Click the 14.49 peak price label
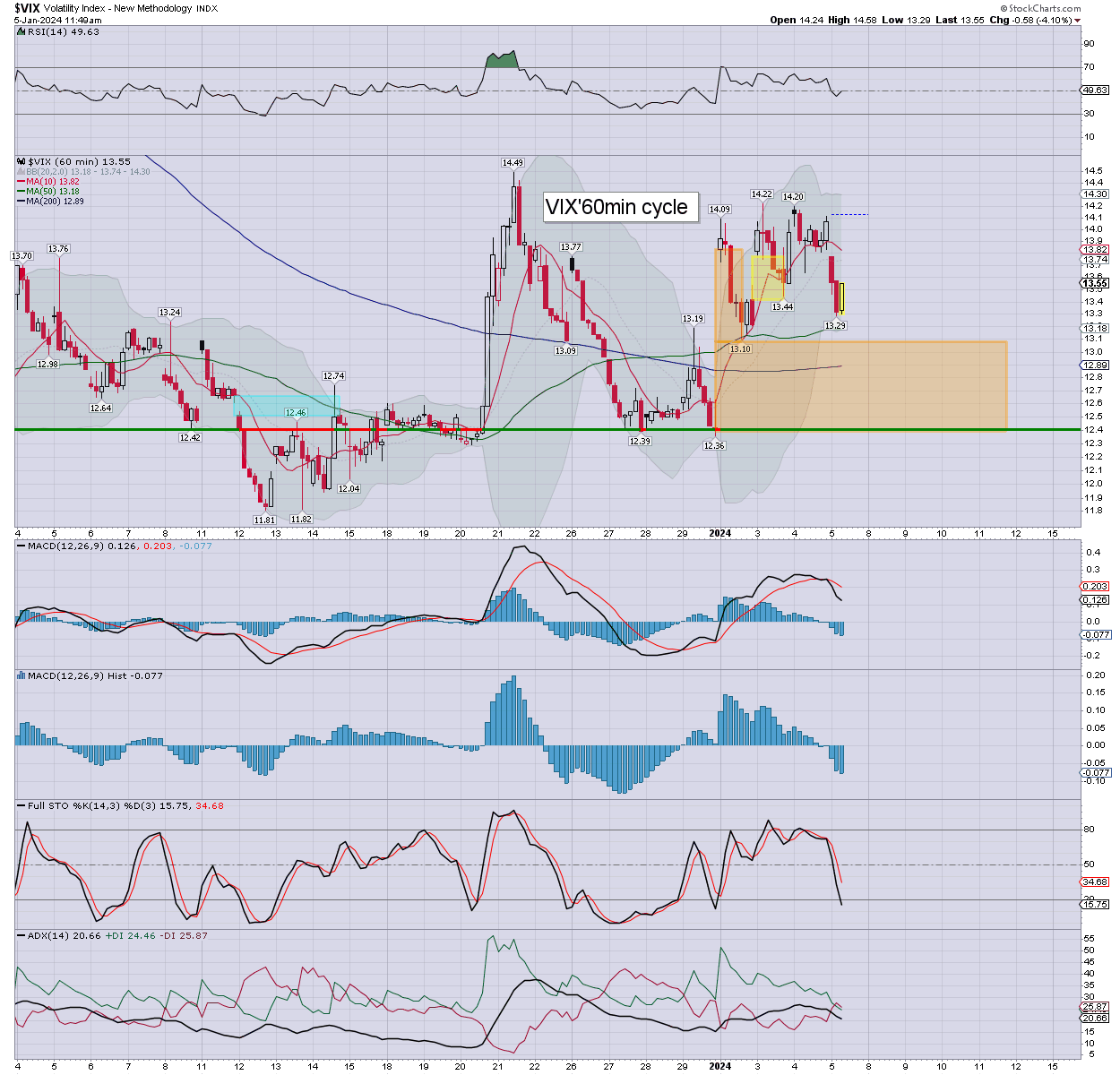The height and width of the screenshot is (1075, 1120). [x=513, y=163]
